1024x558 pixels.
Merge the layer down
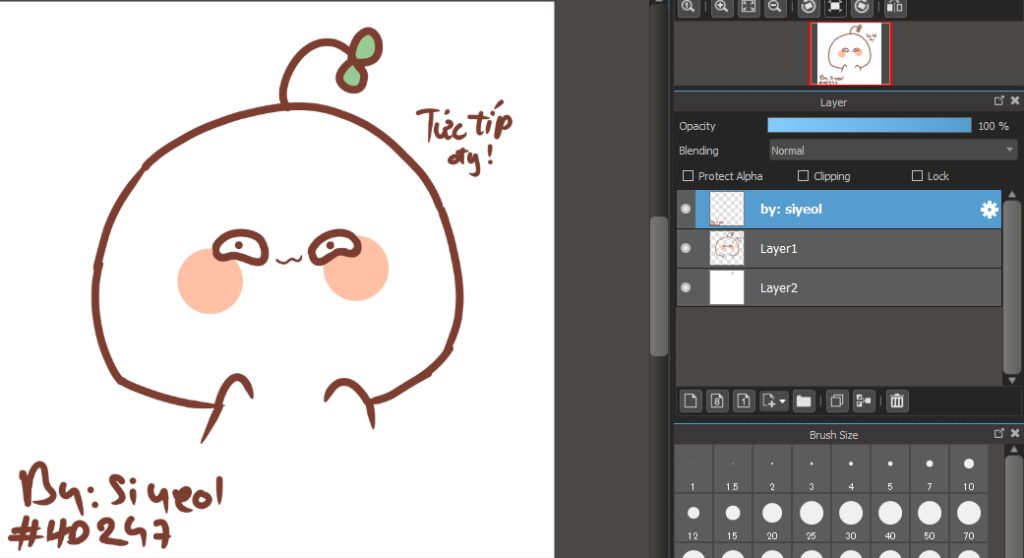(863, 401)
